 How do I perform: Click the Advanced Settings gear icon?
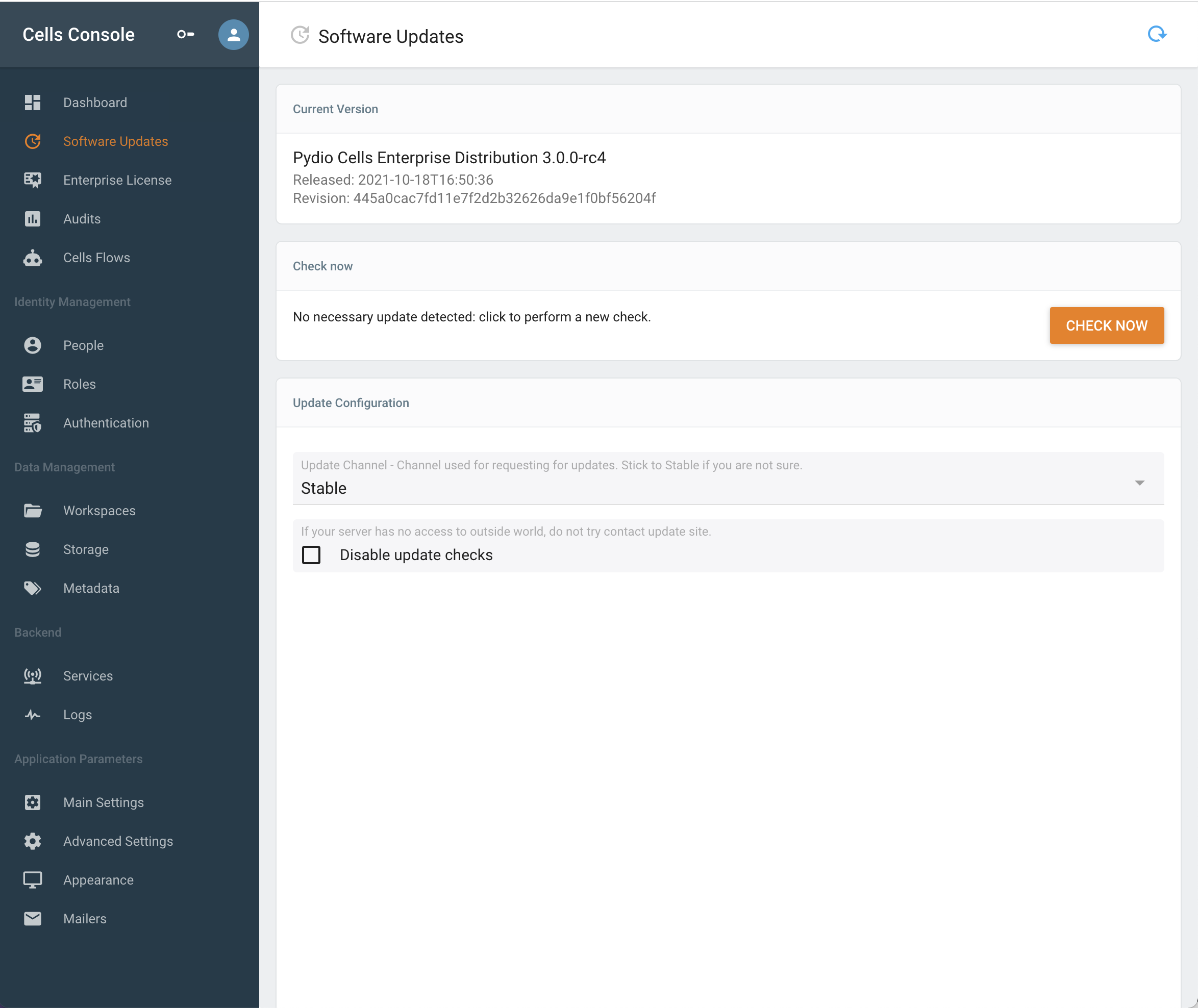(x=33, y=841)
